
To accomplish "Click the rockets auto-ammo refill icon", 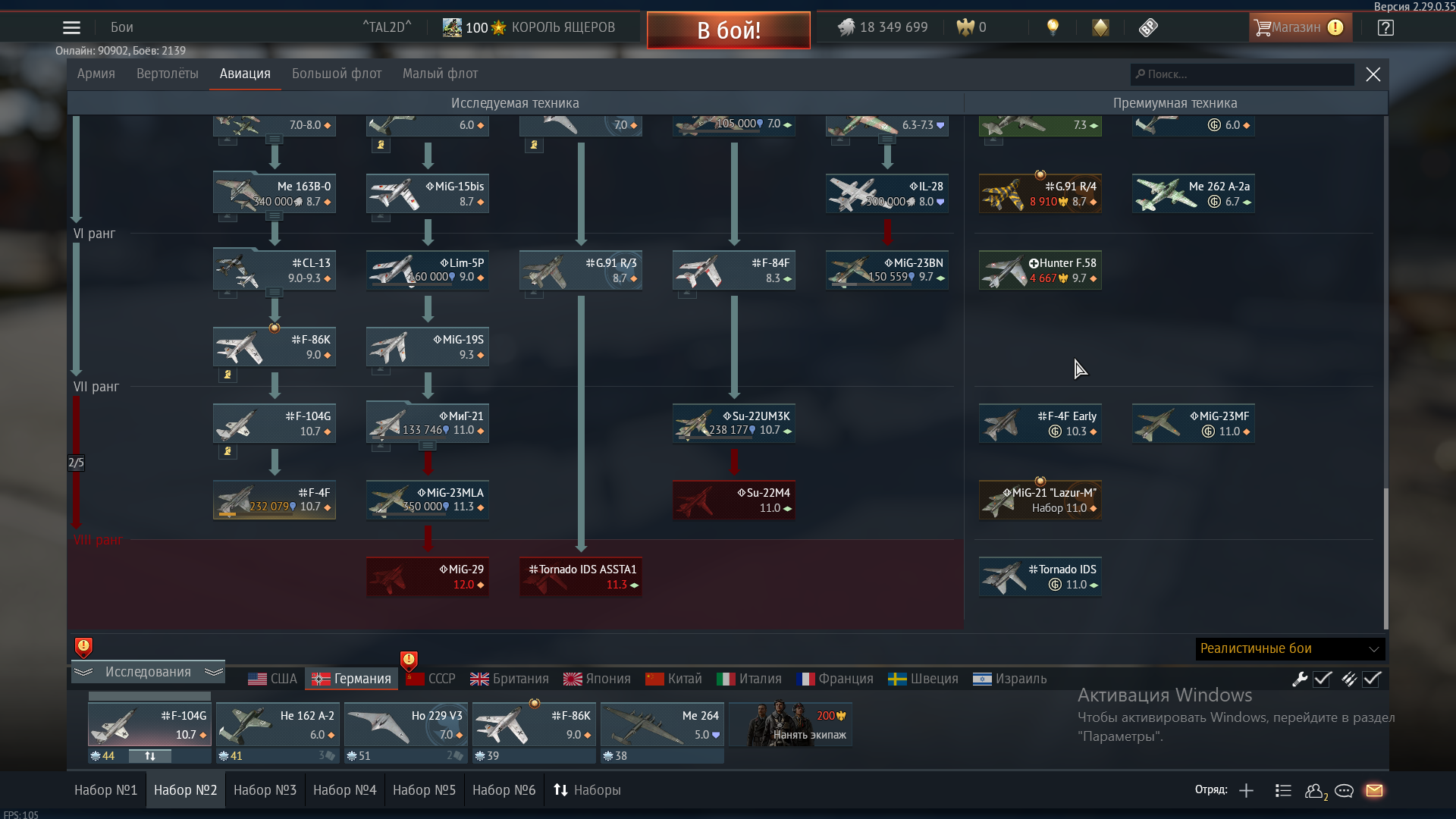I will (1348, 679).
